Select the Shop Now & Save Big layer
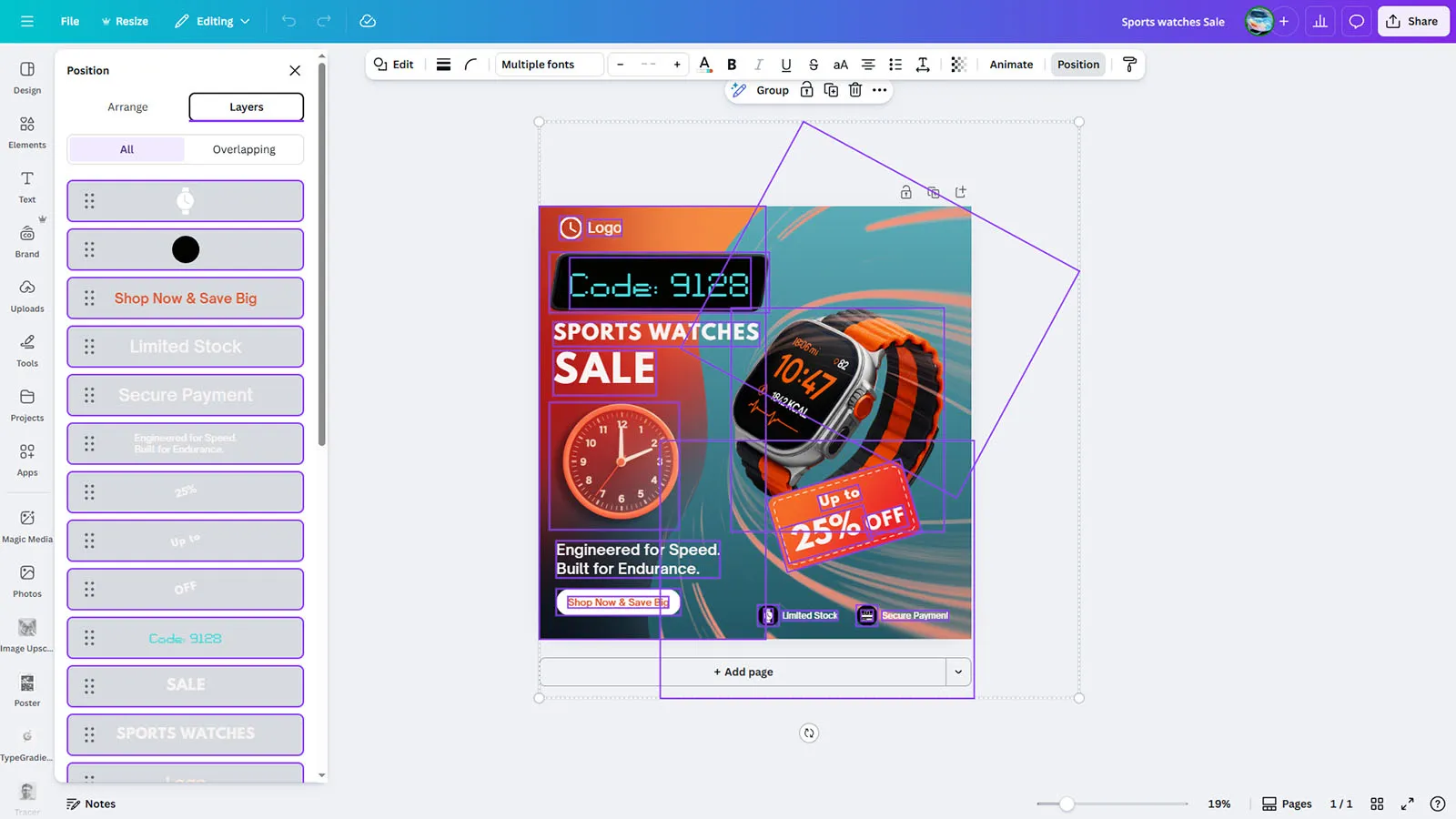Viewport: 1456px width, 819px height. (x=186, y=298)
